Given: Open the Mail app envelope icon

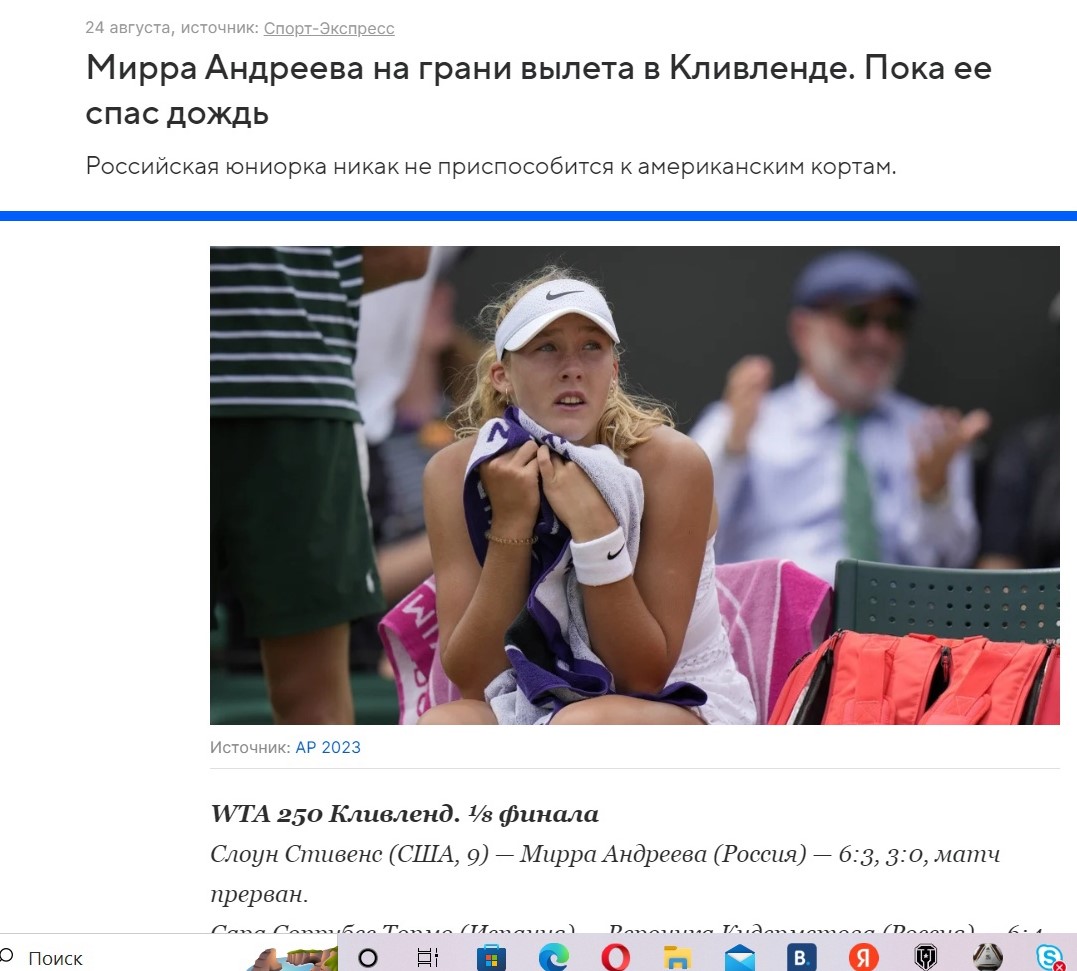Looking at the screenshot, I should [740, 957].
